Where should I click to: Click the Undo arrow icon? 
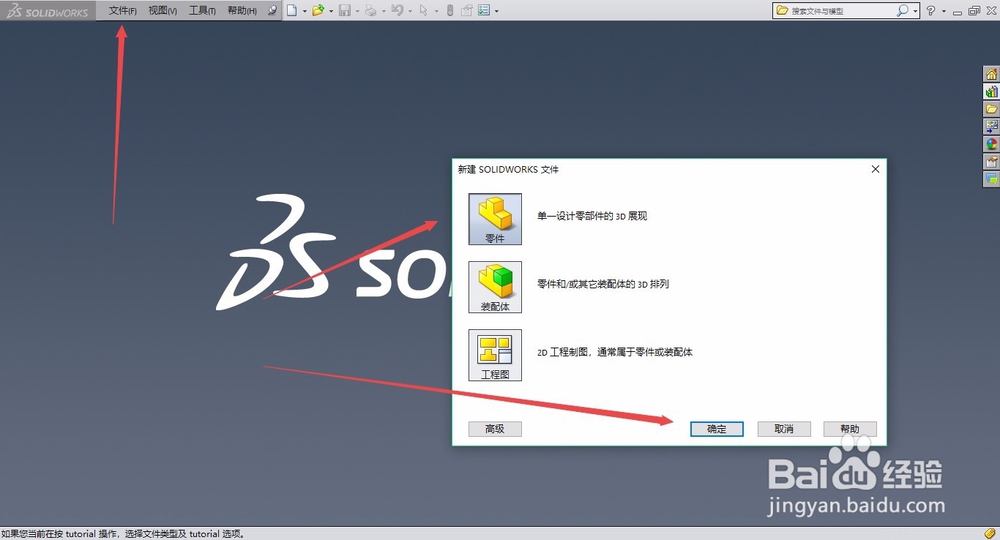[397, 10]
